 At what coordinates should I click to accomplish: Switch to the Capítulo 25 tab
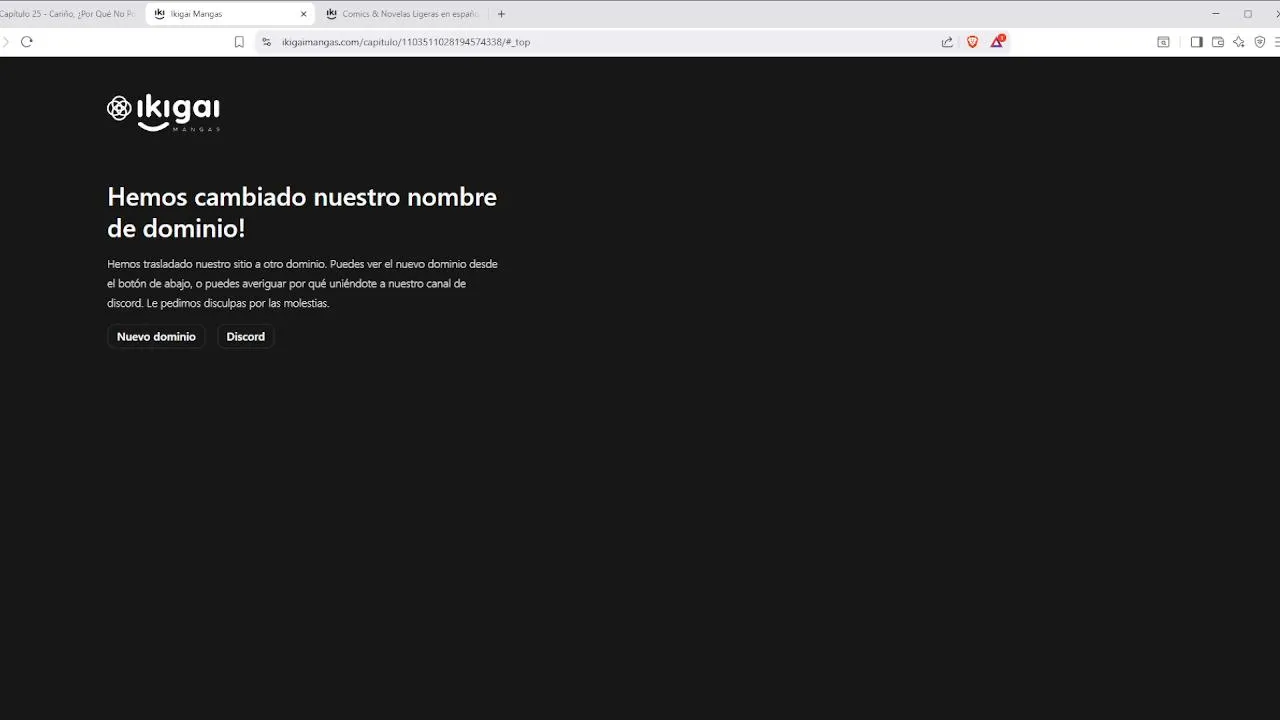point(69,14)
